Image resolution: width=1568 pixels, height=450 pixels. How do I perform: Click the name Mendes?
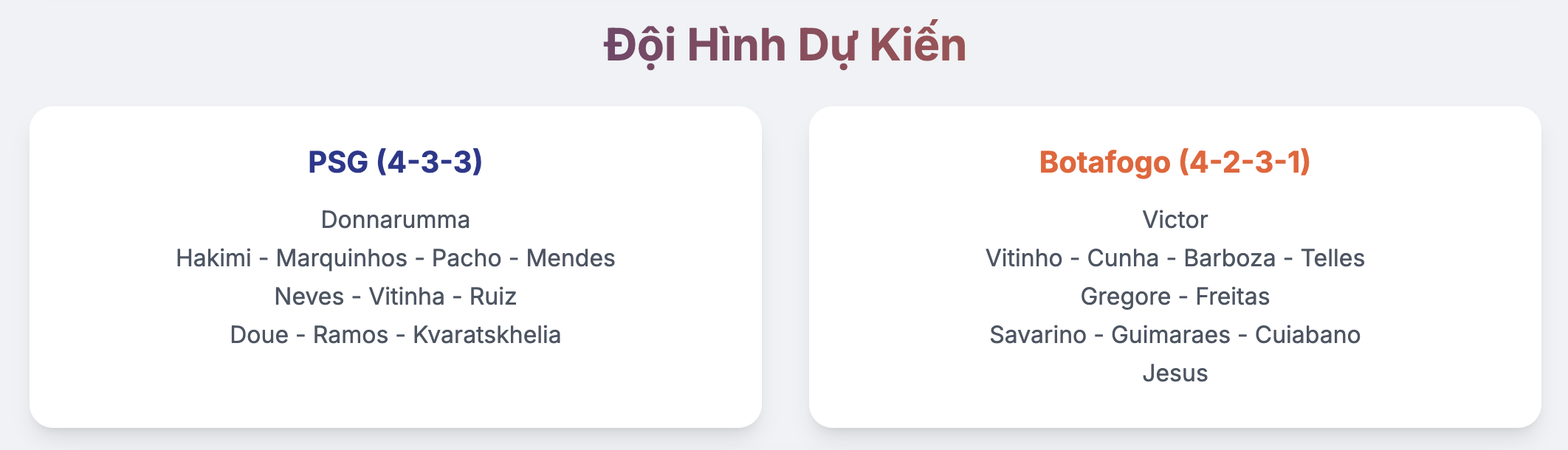(571, 258)
